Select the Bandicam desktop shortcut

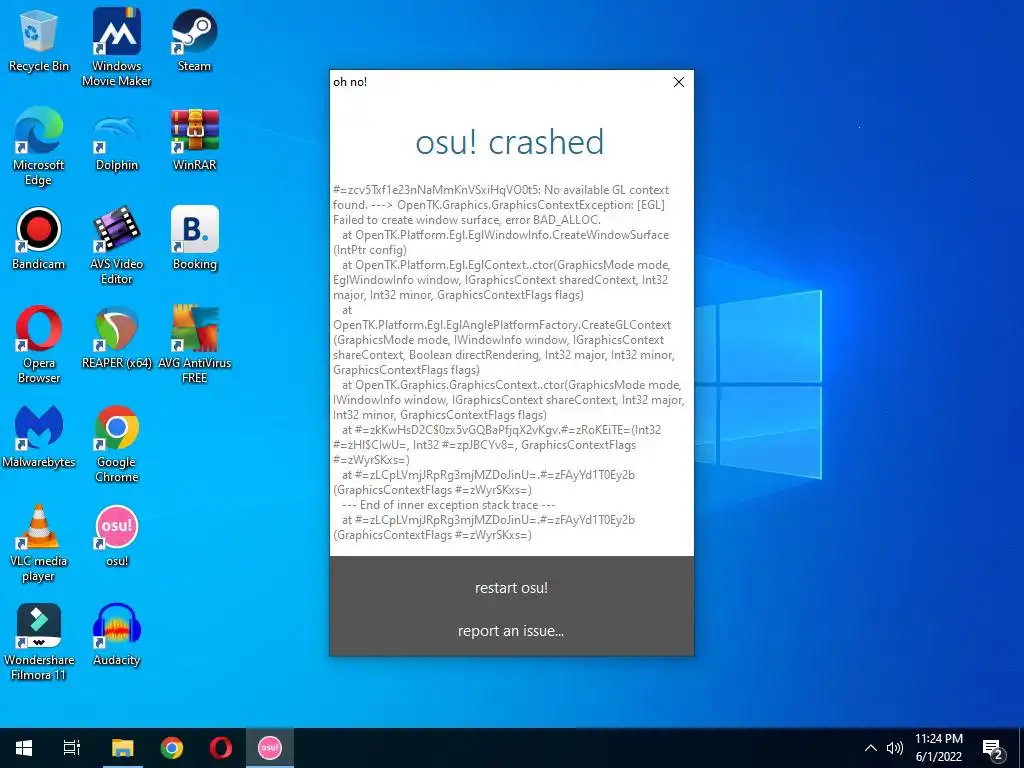pyautogui.click(x=39, y=239)
